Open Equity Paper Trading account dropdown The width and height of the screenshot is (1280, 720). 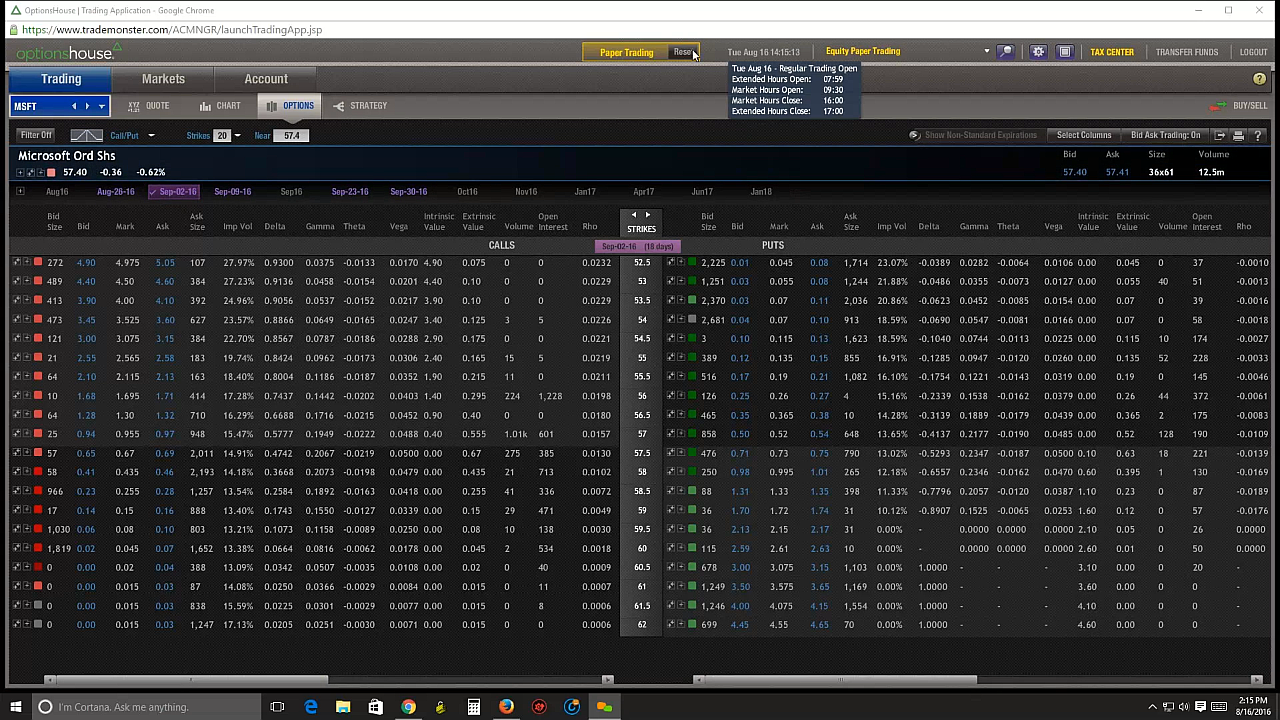[x=987, y=52]
